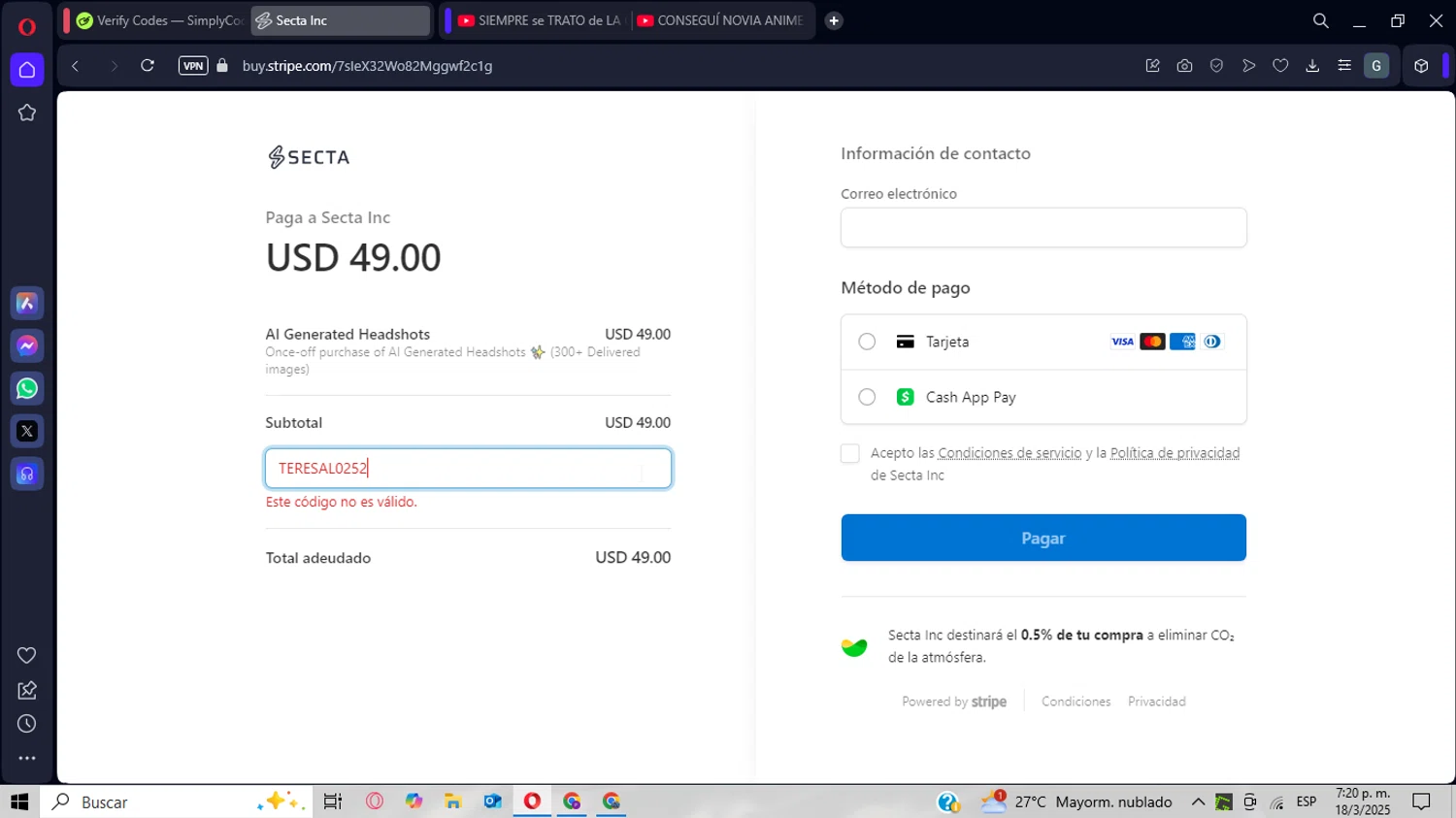
Task: Click the Buscar taskbar search box
Action: click(177, 802)
